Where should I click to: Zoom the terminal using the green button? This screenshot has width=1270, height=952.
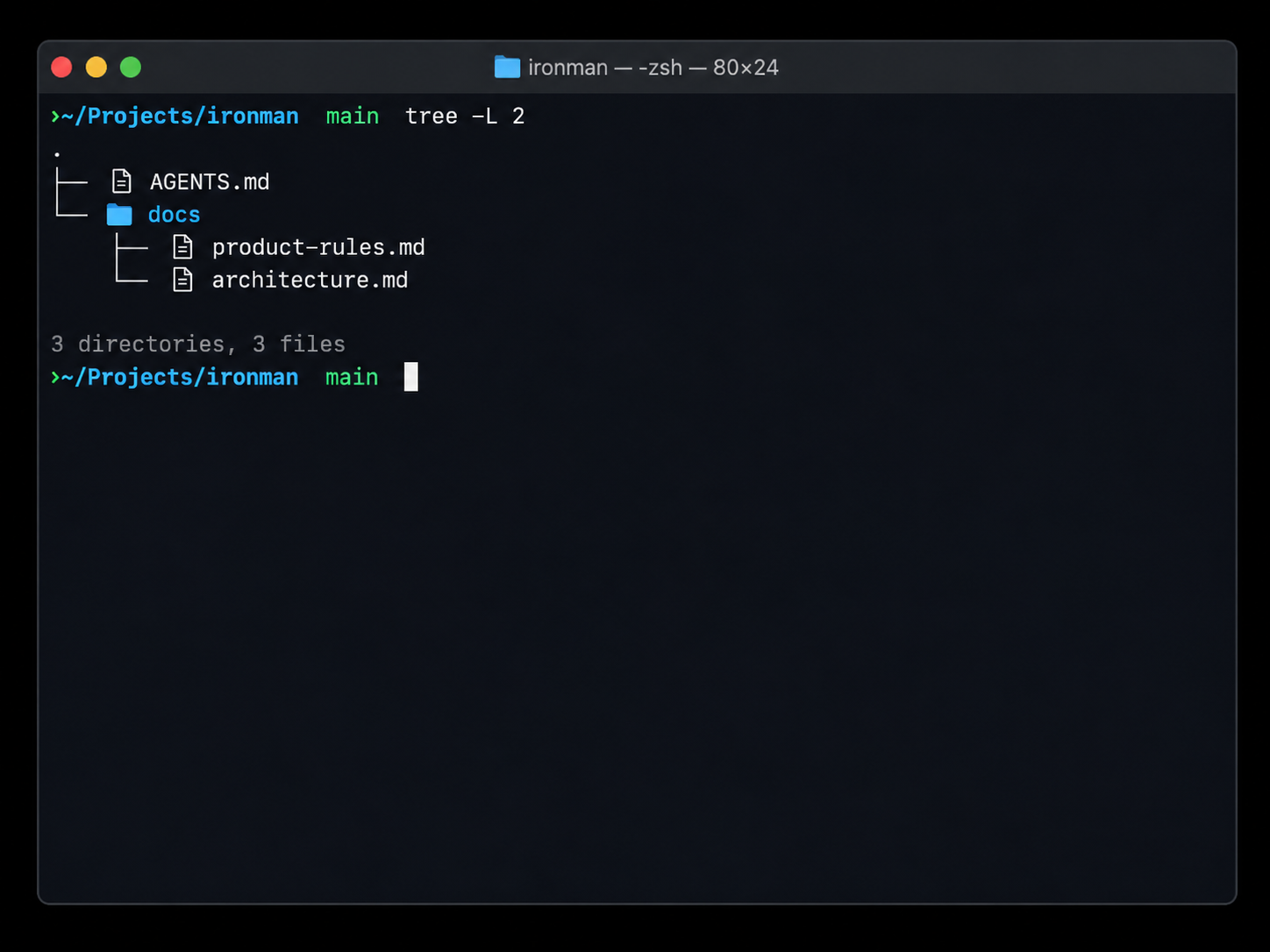tap(131, 67)
